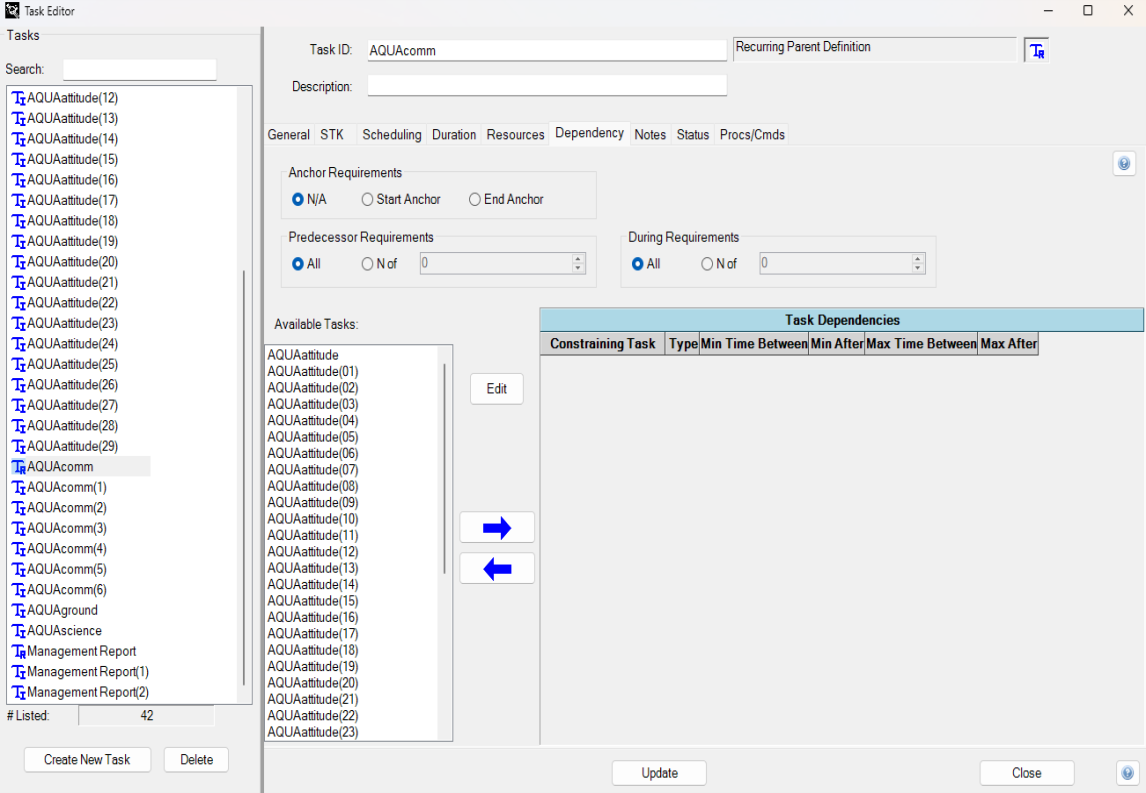Screen dimensions: 1146x793
Task: Switch to the Scheduling tab
Action: click(x=391, y=135)
